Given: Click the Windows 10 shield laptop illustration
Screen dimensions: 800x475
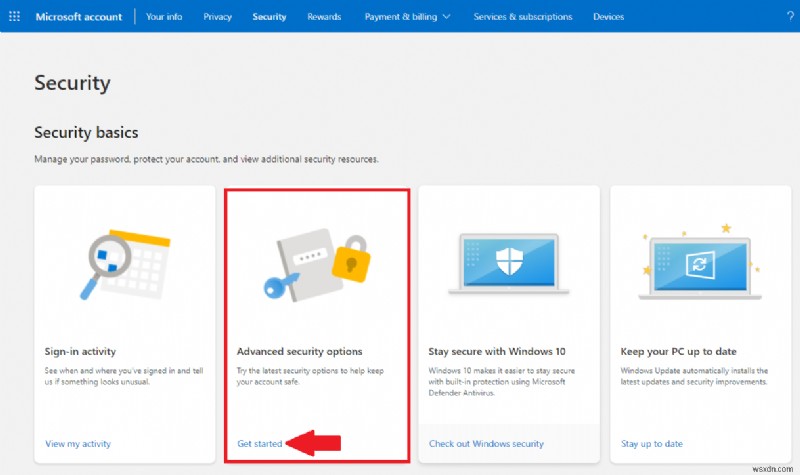Looking at the screenshot, I should [509, 264].
